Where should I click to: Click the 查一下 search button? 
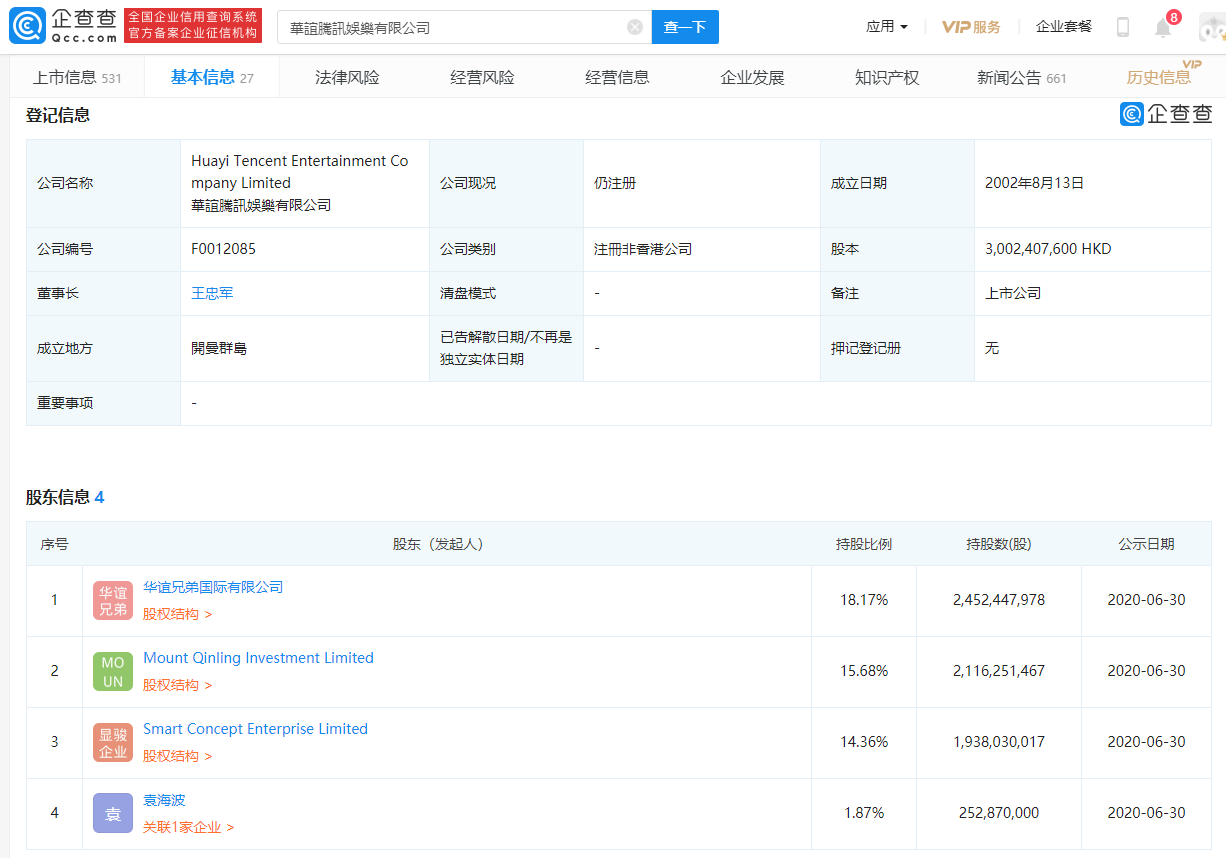(685, 27)
